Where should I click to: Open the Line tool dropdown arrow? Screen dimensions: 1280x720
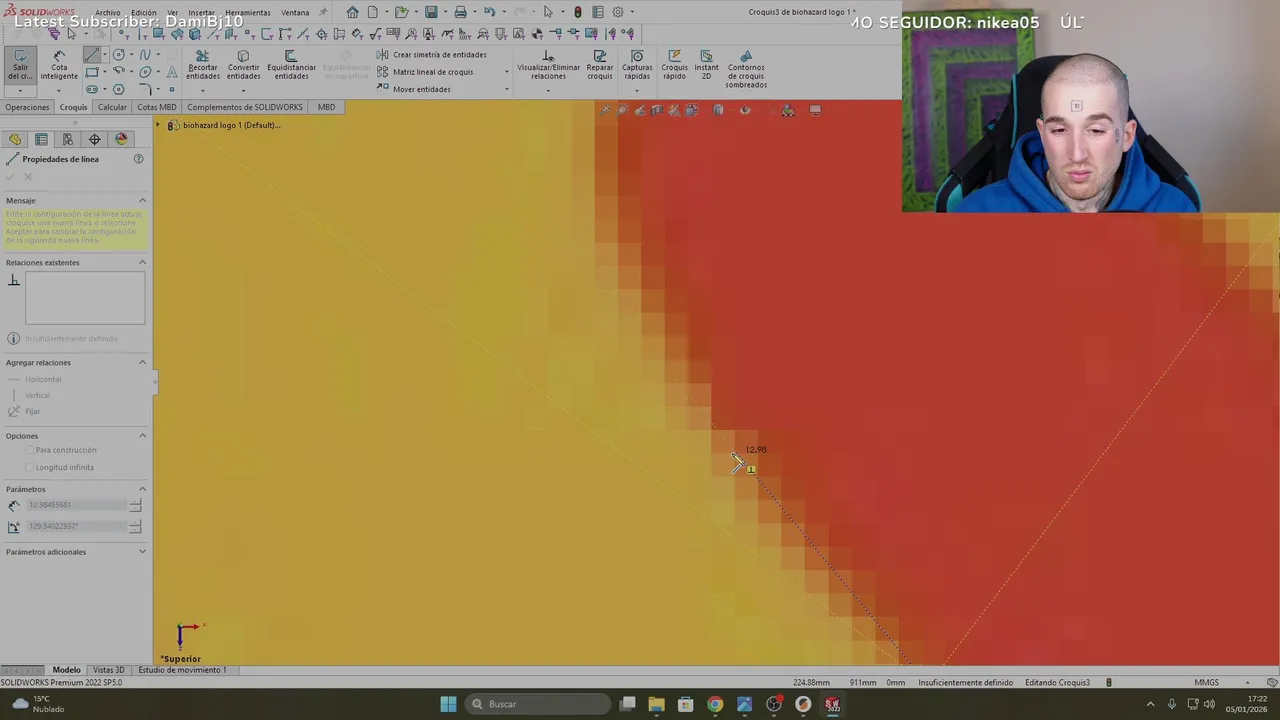105,55
